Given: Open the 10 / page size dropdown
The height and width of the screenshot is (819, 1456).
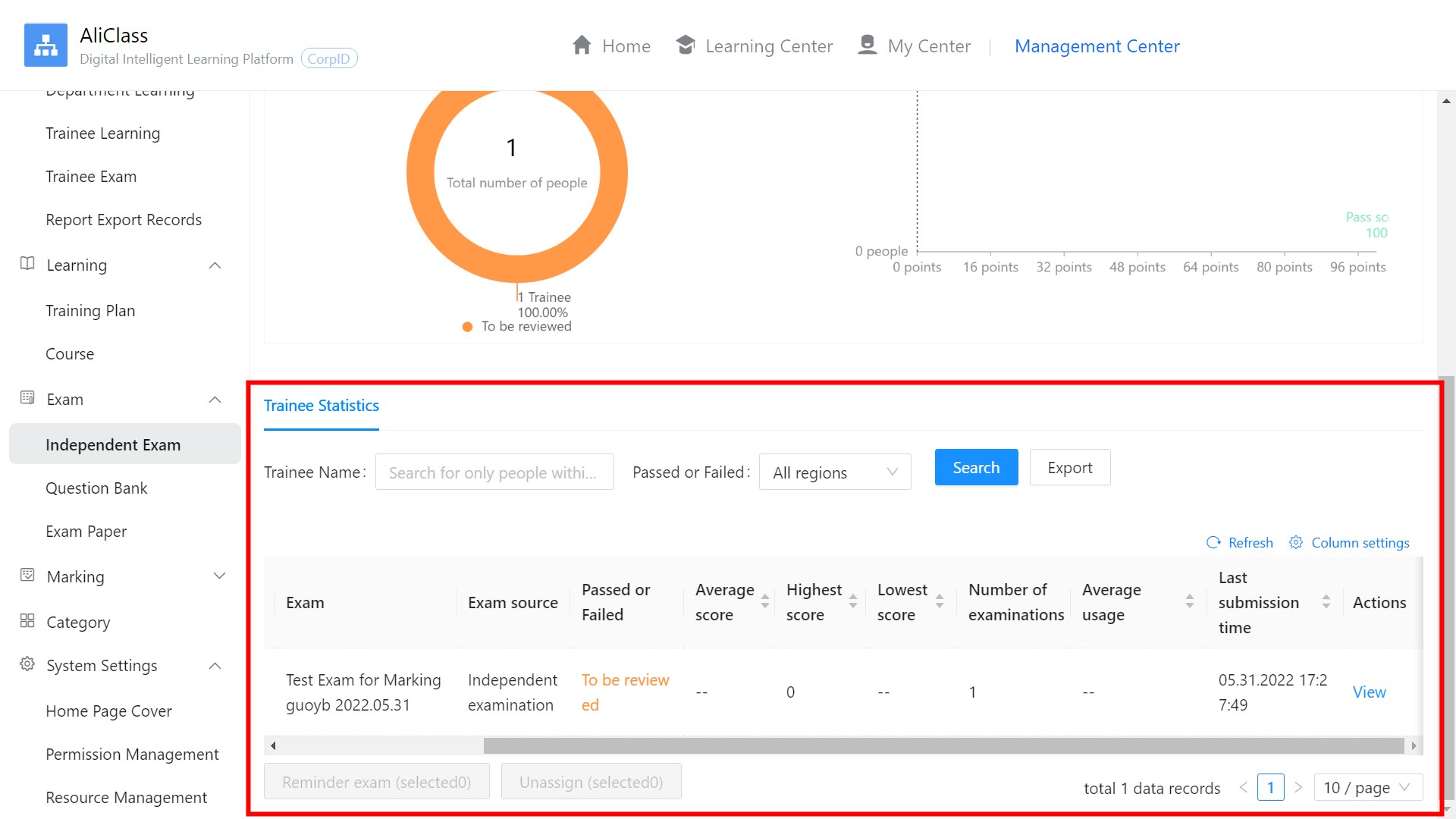Looking at the screenshot, I should (1369, 788).
